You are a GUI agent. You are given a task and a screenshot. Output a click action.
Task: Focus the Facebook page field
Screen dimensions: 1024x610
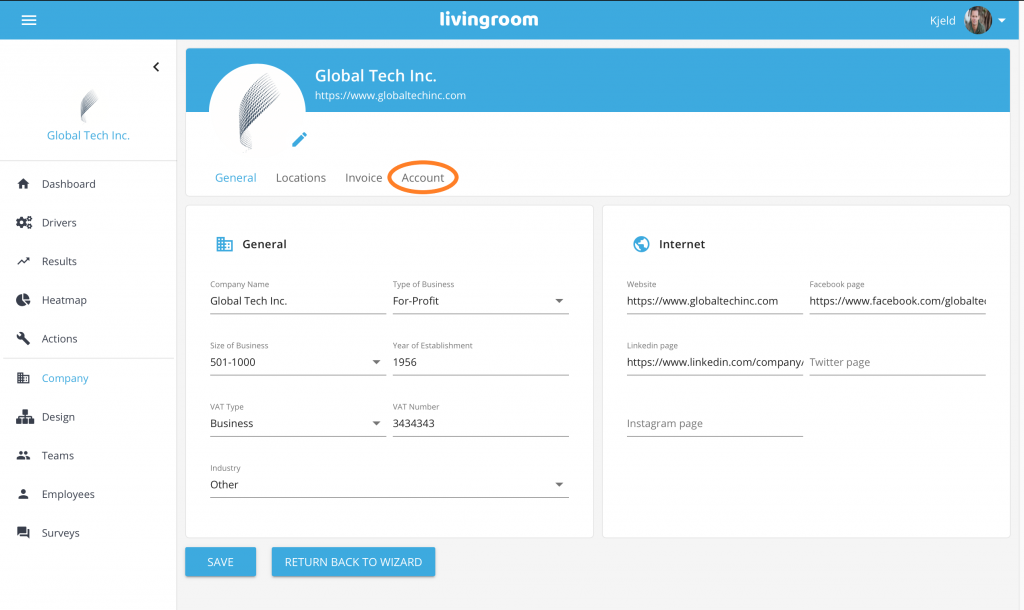click(x=897, y=301)
